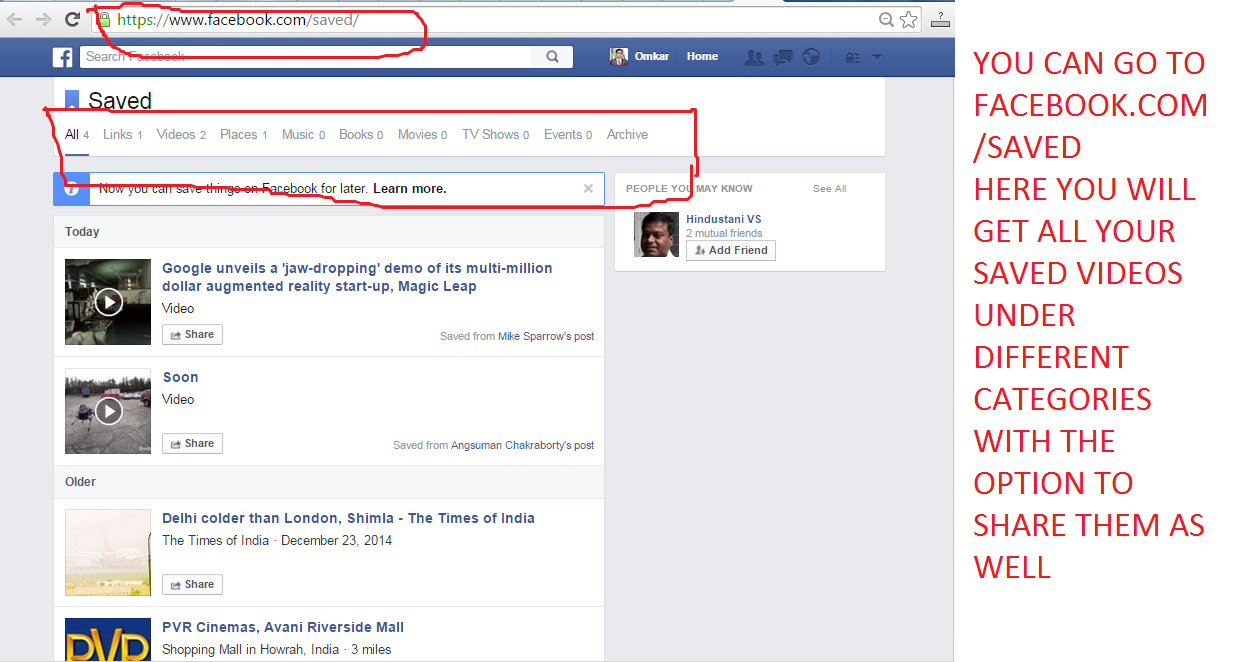Share the Magic Leap video
Viewport: 1240px width, 662px height.
tap(192, 334)
